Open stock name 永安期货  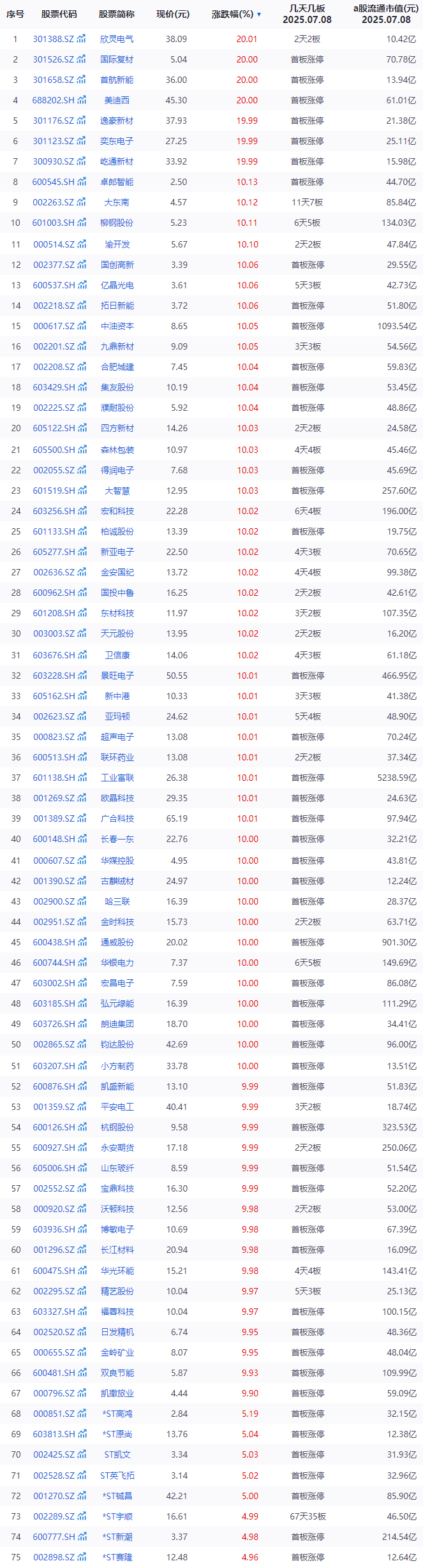click(x=117, y=1148)
